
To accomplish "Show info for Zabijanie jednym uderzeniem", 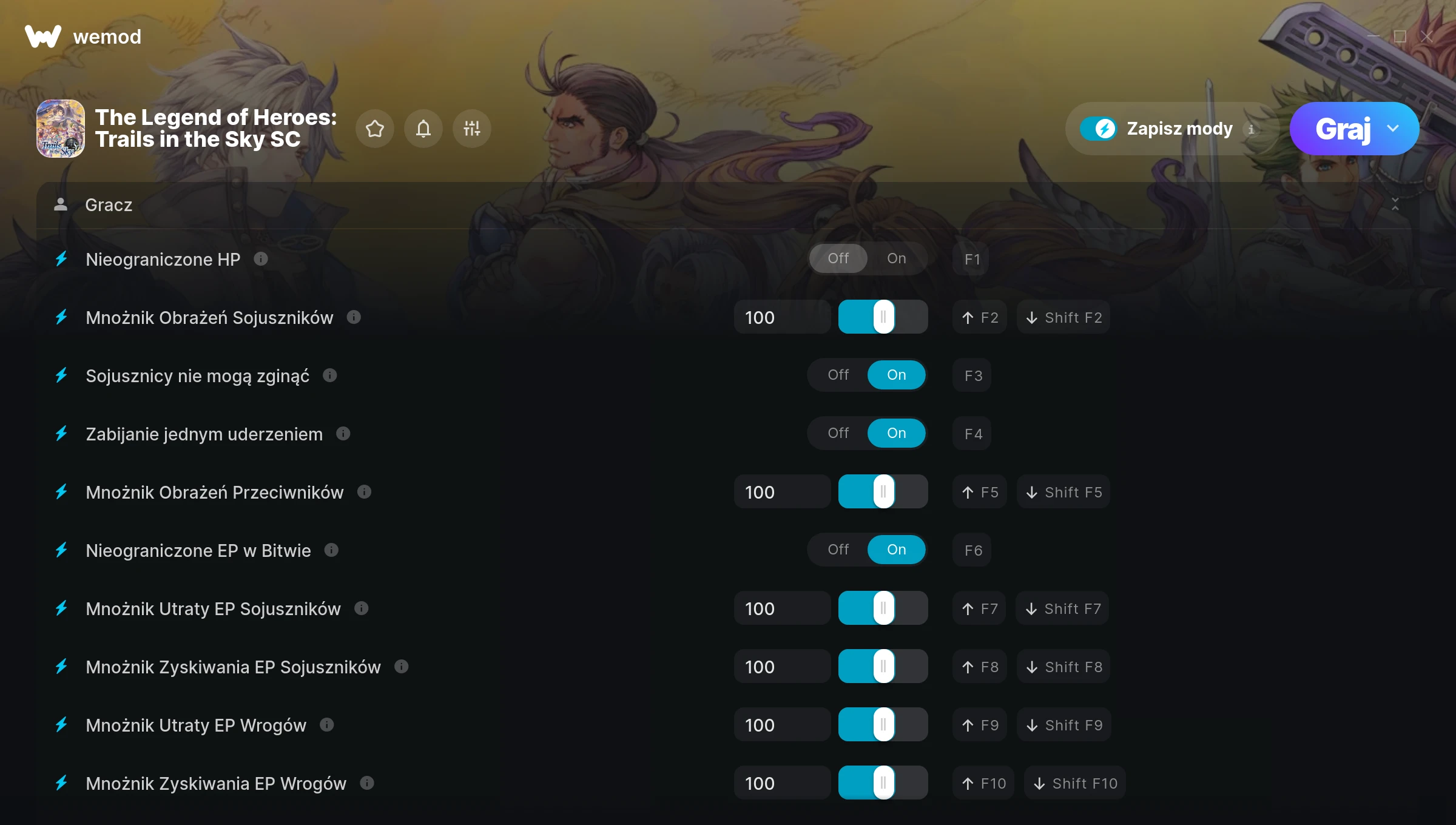I will click(x=343, y=434).
